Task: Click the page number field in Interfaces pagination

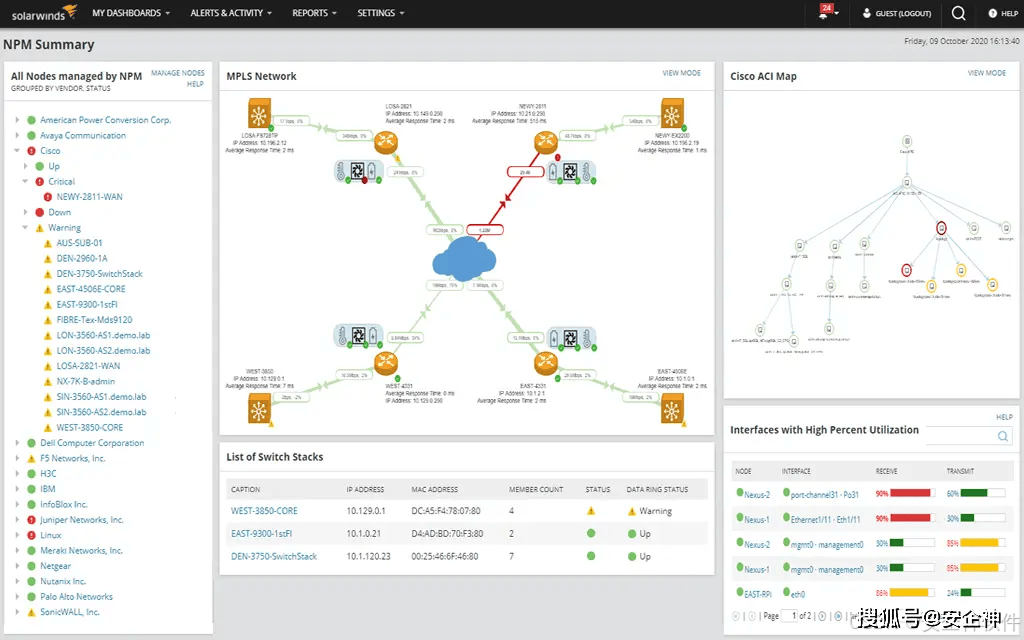Action: coord(790,616)
